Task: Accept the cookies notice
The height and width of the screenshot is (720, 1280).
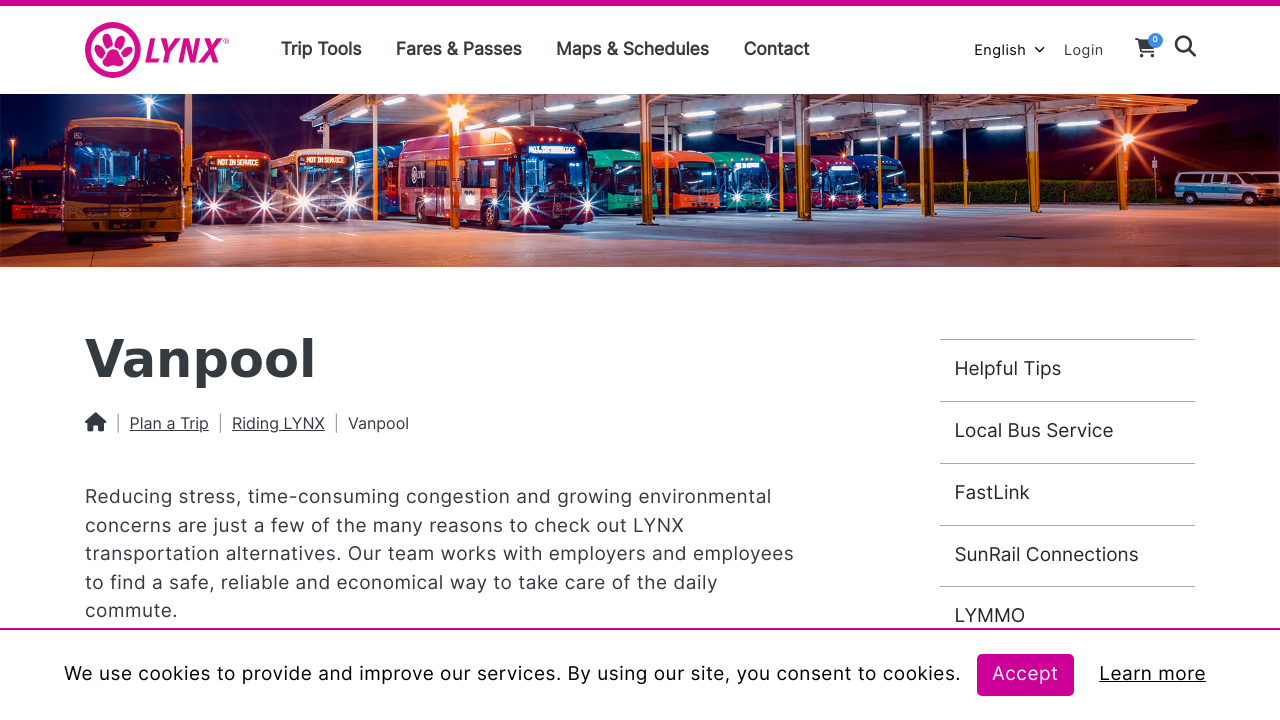Action: (x=1025, y=675)
